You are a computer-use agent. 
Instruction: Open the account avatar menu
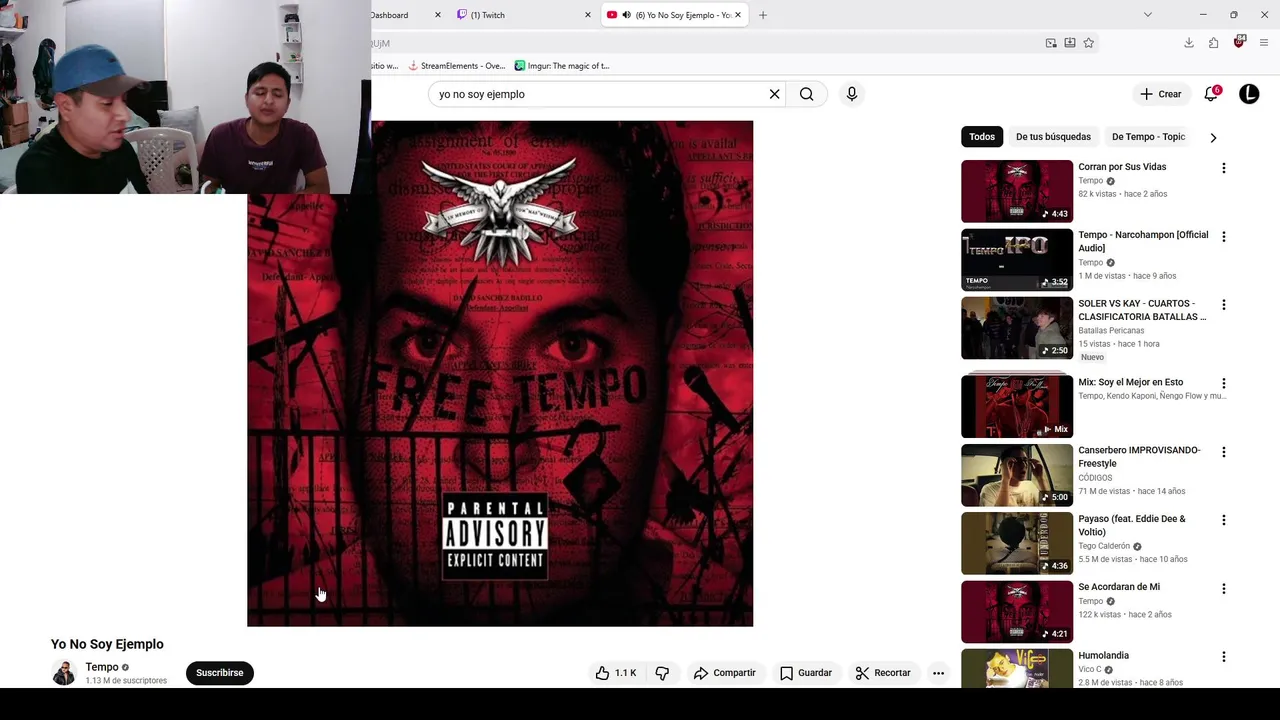tap(1249, 94)
